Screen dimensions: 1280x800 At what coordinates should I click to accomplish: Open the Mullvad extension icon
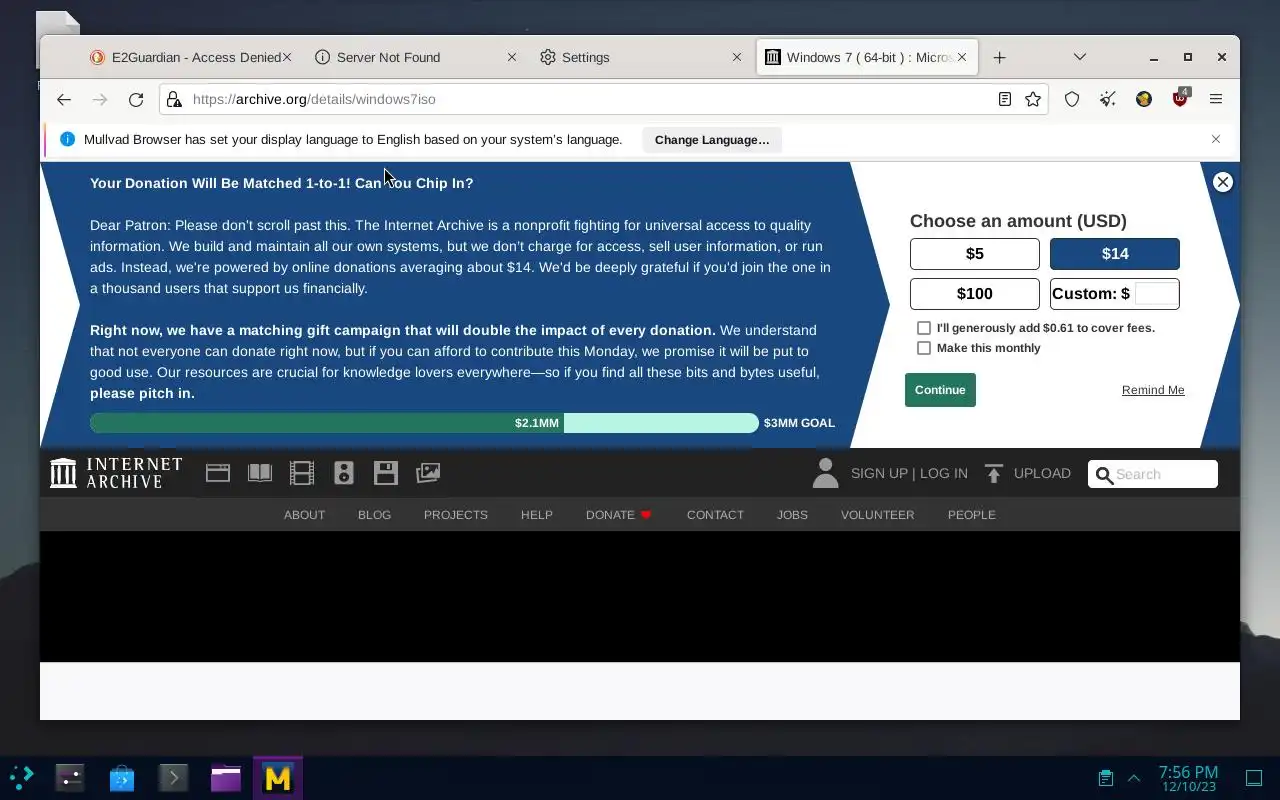[x=1144, y=99]
